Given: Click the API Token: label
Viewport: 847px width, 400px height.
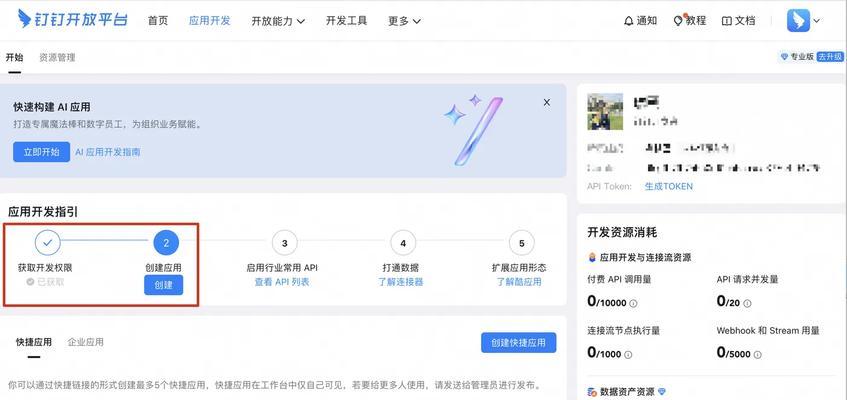Looking at the screenshot, I should (609, 186).
